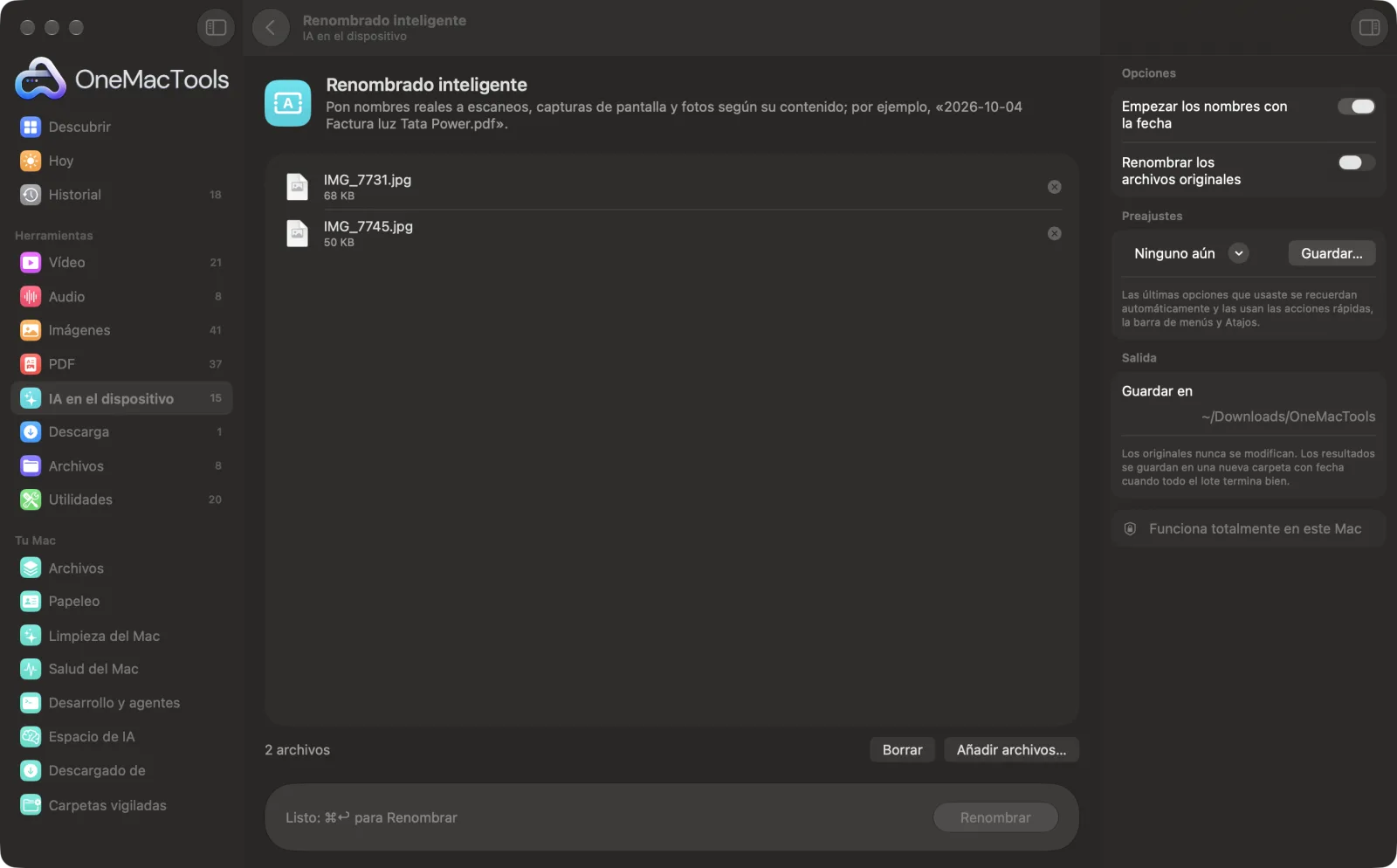
Task: Open Utilidades tools icon
Action: coord(31,500)
